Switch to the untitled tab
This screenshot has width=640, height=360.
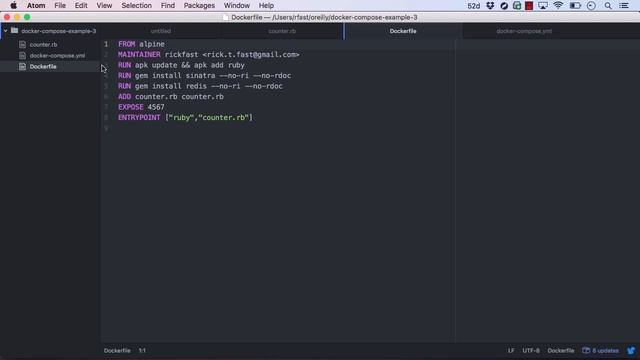[x=161, y=31]
